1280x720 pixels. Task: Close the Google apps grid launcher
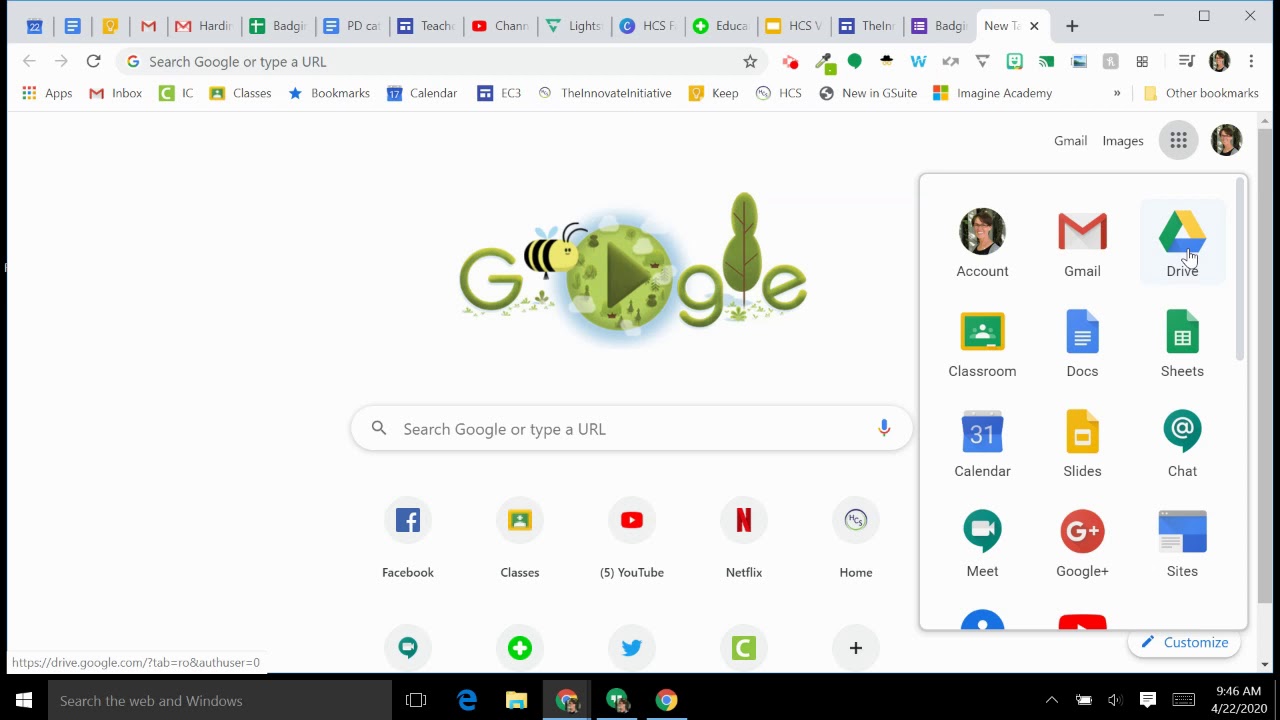click(x=1178, y=140)
